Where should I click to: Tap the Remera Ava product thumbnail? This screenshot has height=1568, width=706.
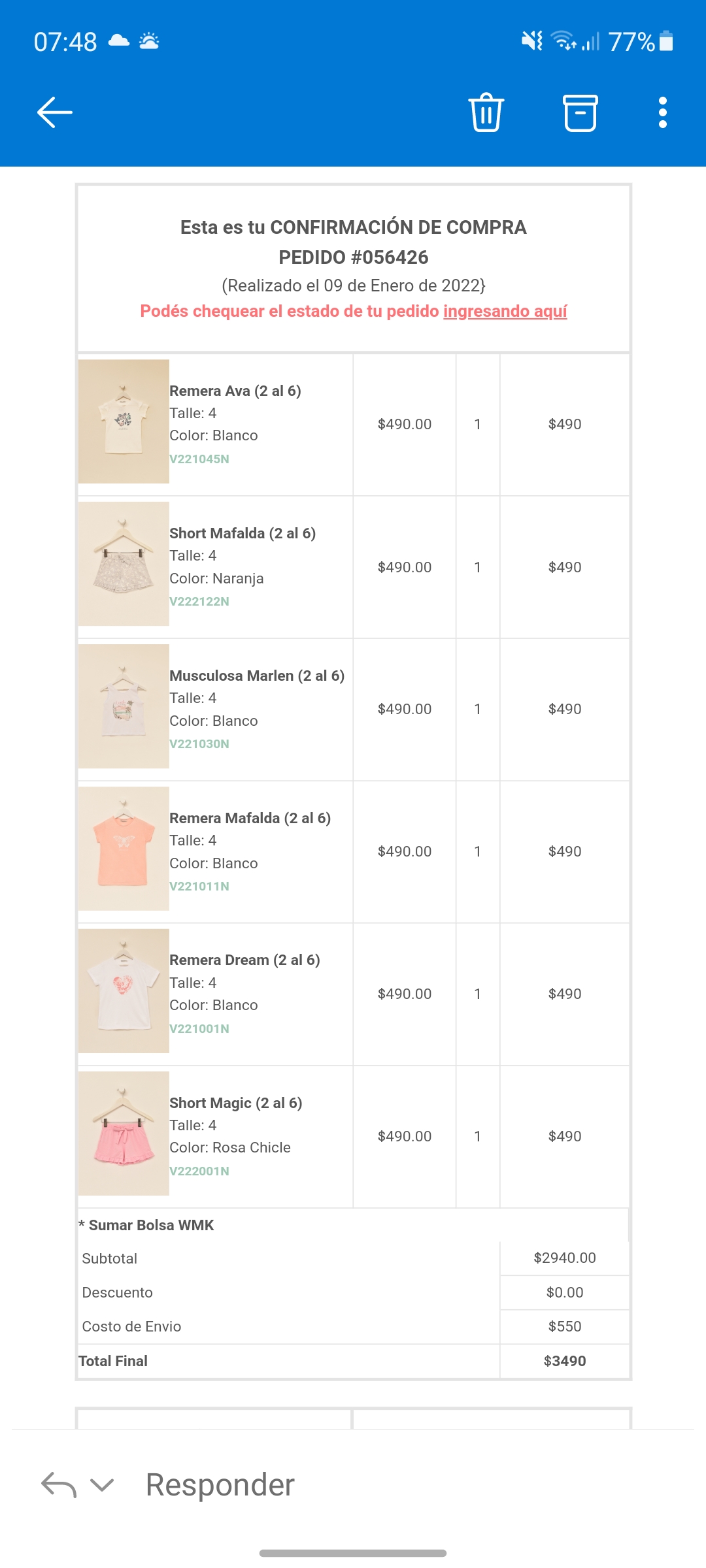click(x=124, y=421)
